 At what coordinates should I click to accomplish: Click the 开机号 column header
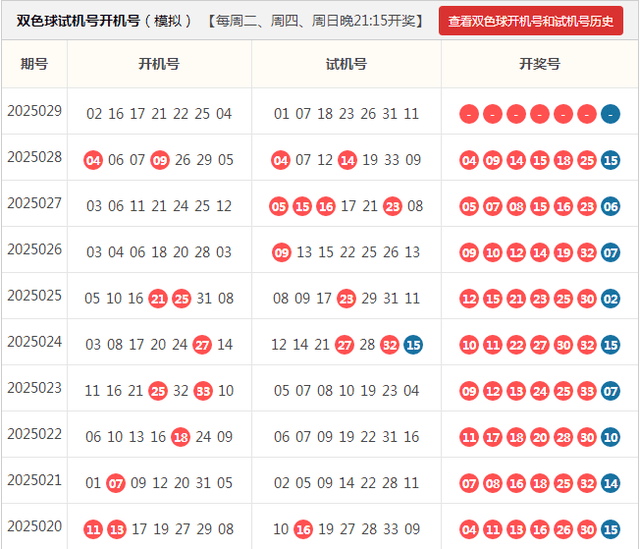[159, 64]
